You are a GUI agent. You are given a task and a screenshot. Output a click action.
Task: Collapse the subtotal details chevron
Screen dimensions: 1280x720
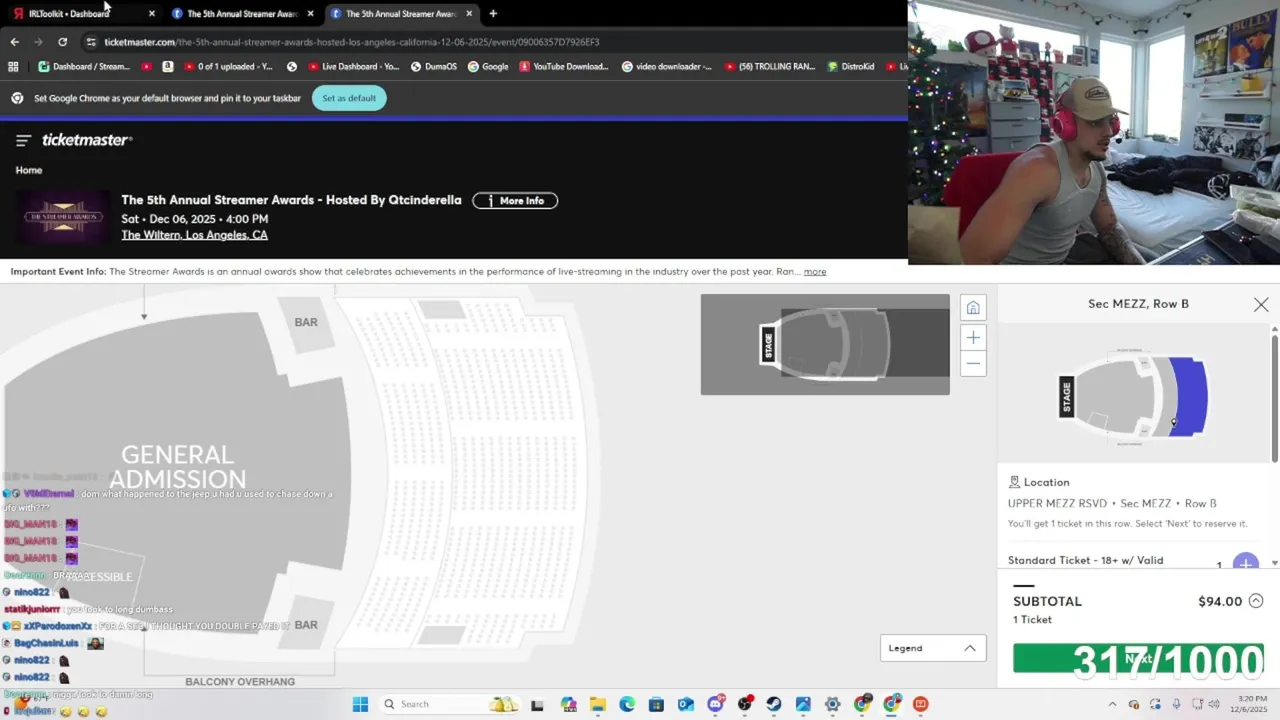1256,601
